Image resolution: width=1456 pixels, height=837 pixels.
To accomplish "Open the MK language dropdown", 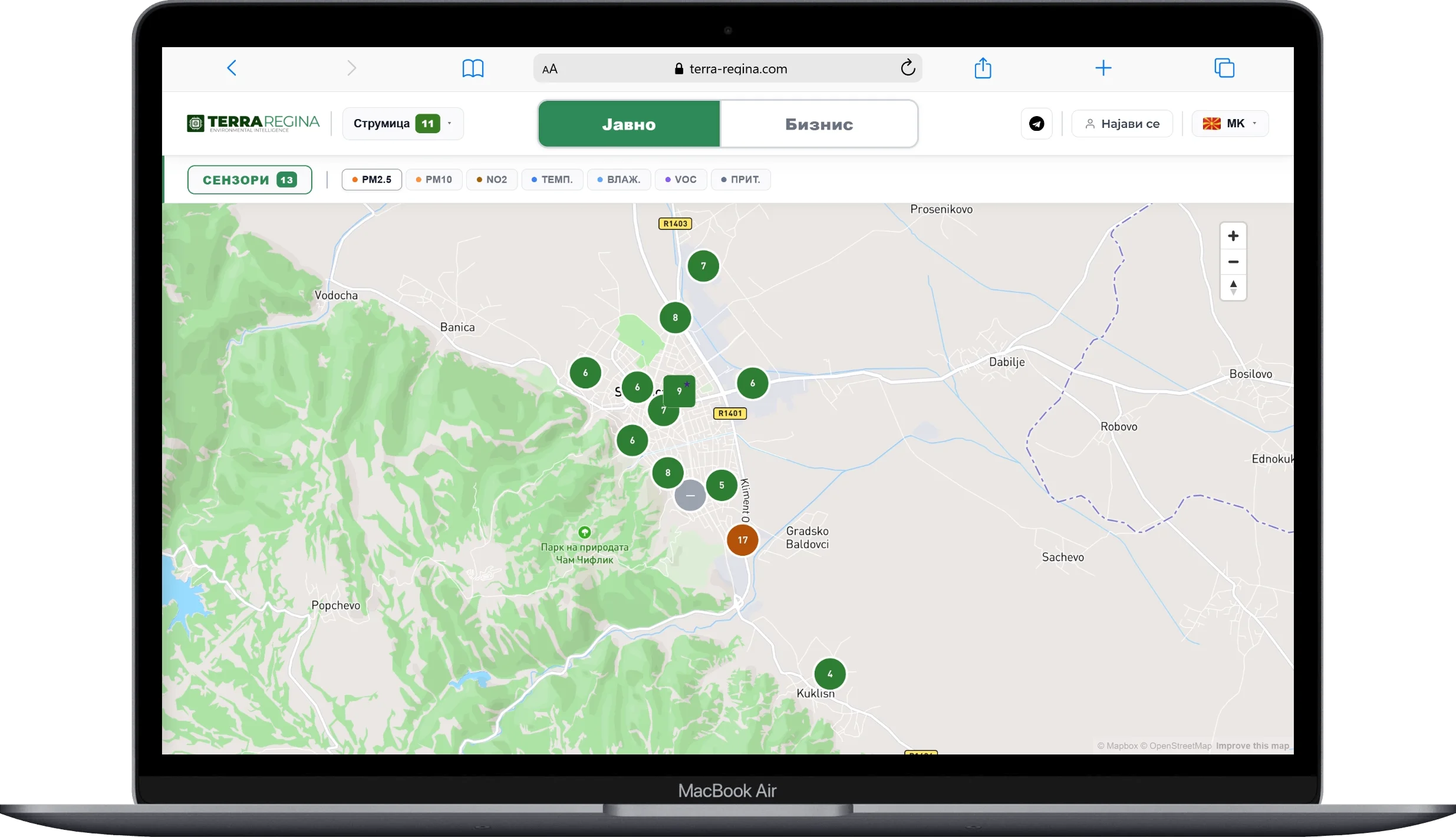I will pyautogui.click(x=1230, y=123).
